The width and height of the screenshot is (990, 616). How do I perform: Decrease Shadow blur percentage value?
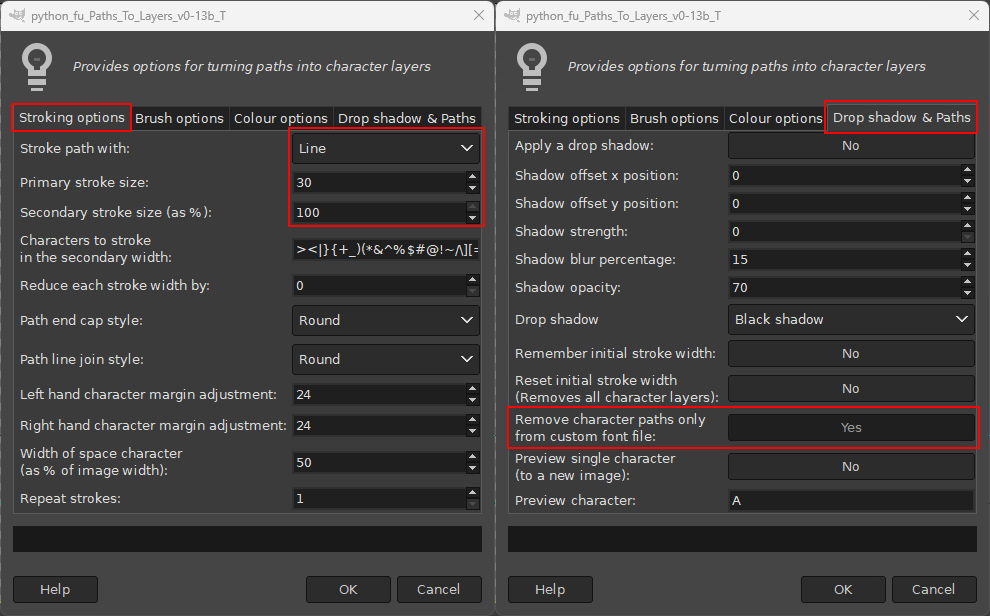[967, 265]
